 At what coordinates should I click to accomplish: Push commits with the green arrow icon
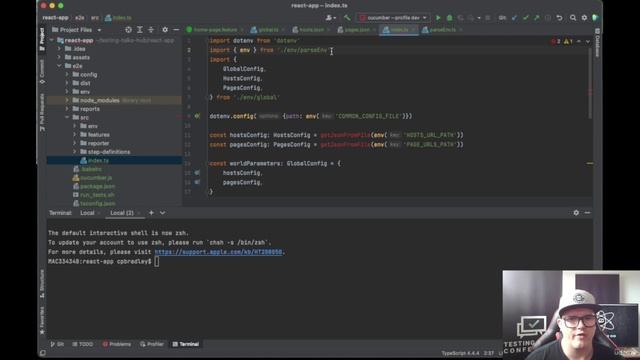[537, 18]
